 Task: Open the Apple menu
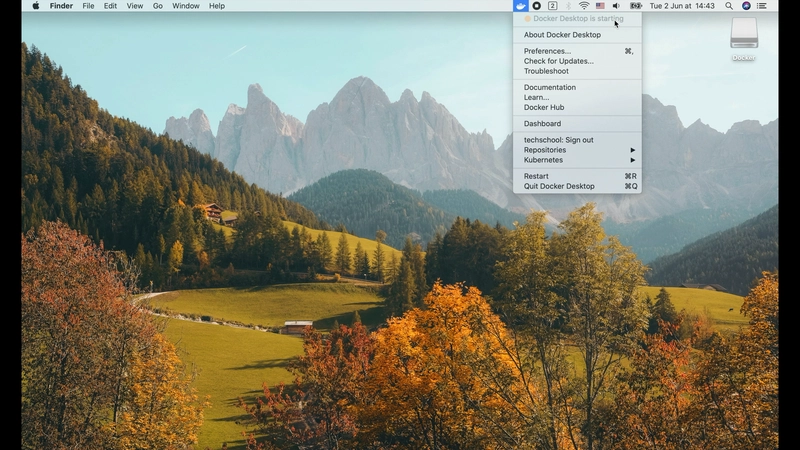[x=36, y=6]
